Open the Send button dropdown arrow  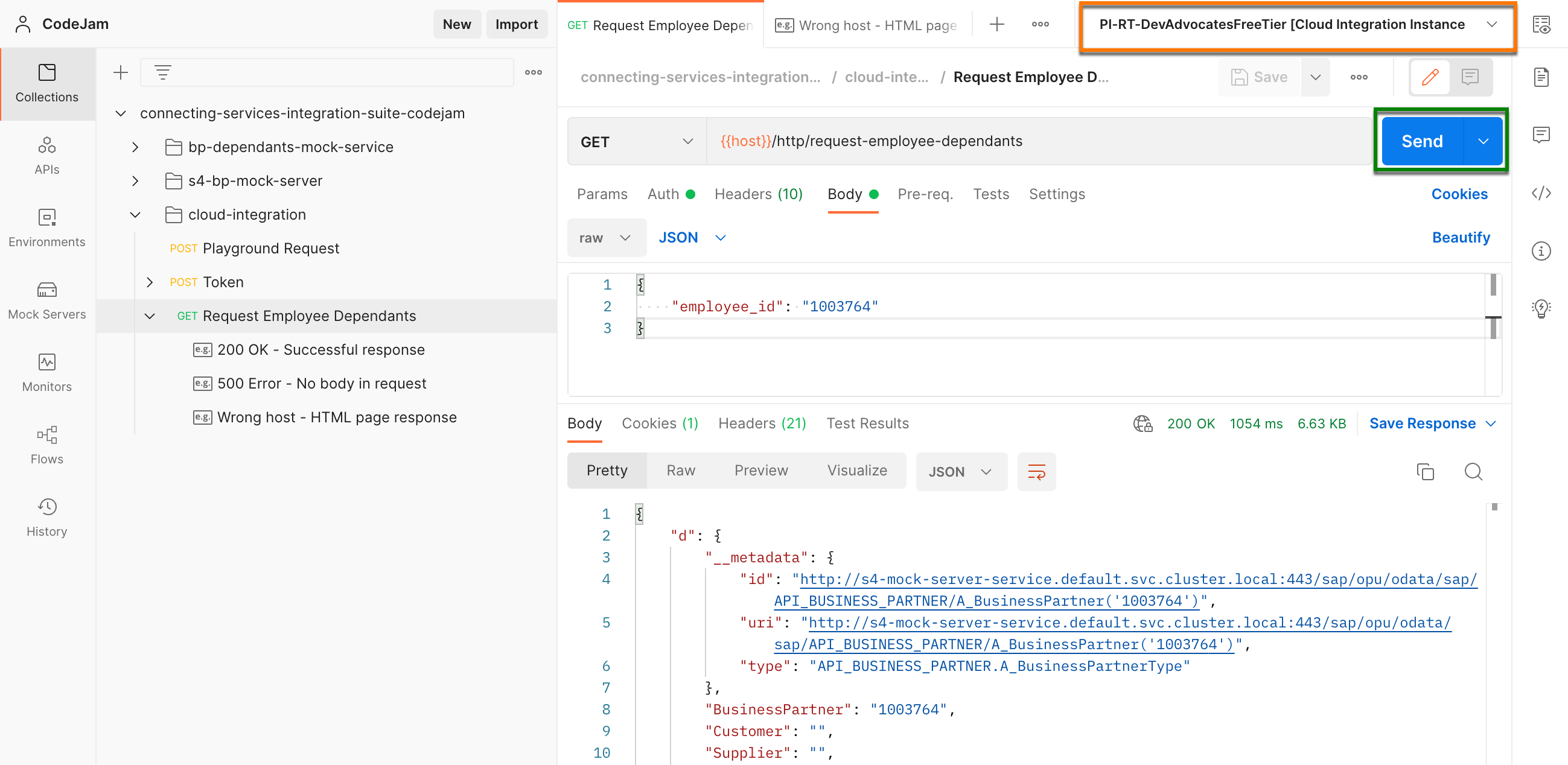coord(1483,141)
